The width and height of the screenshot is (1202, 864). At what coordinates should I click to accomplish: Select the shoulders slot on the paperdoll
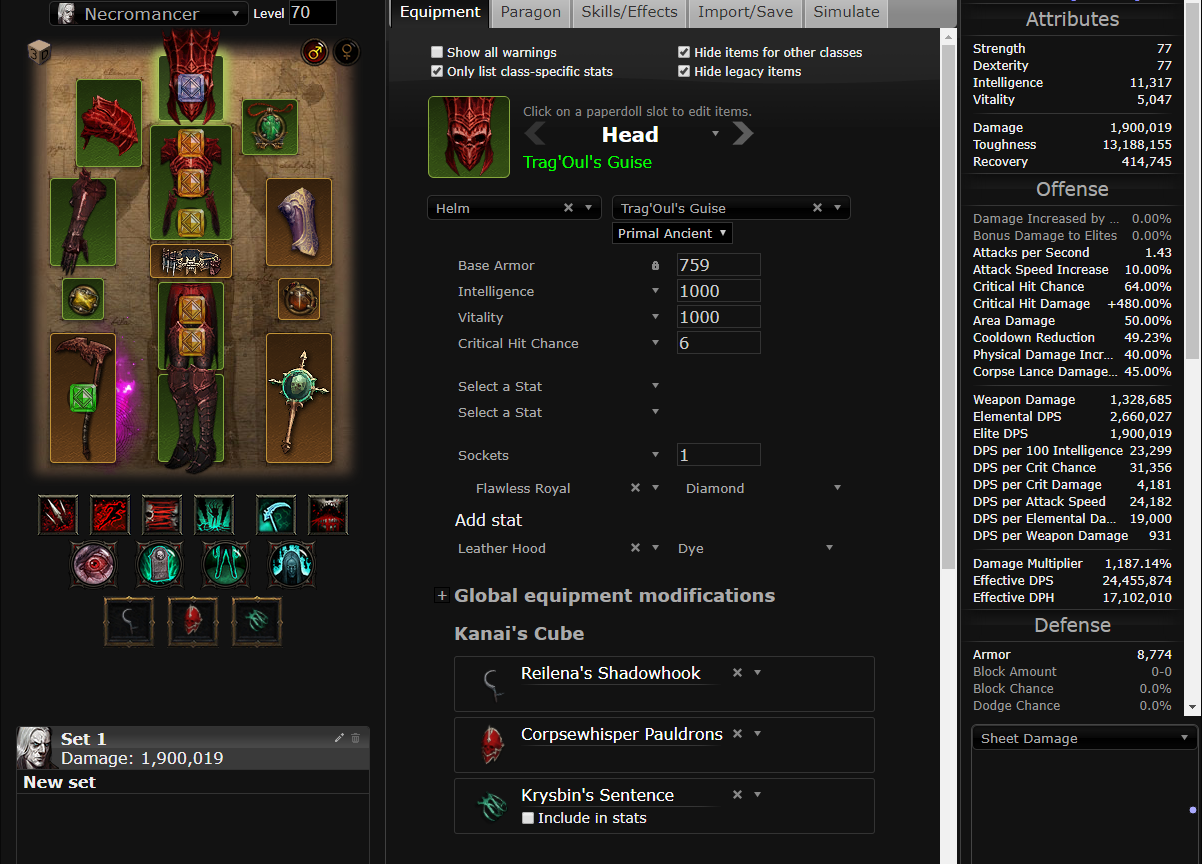click(x=109, y=131)
